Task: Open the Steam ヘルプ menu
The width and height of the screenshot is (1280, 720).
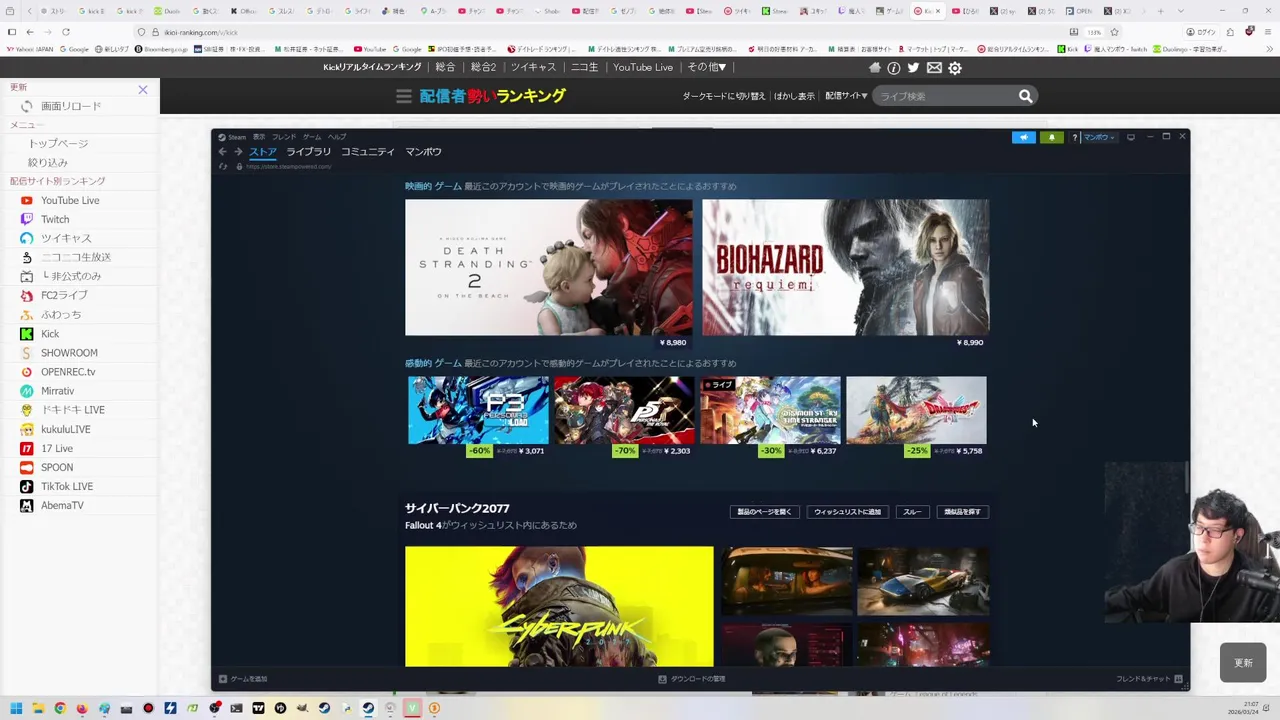Action: click(x=337, y=137)
